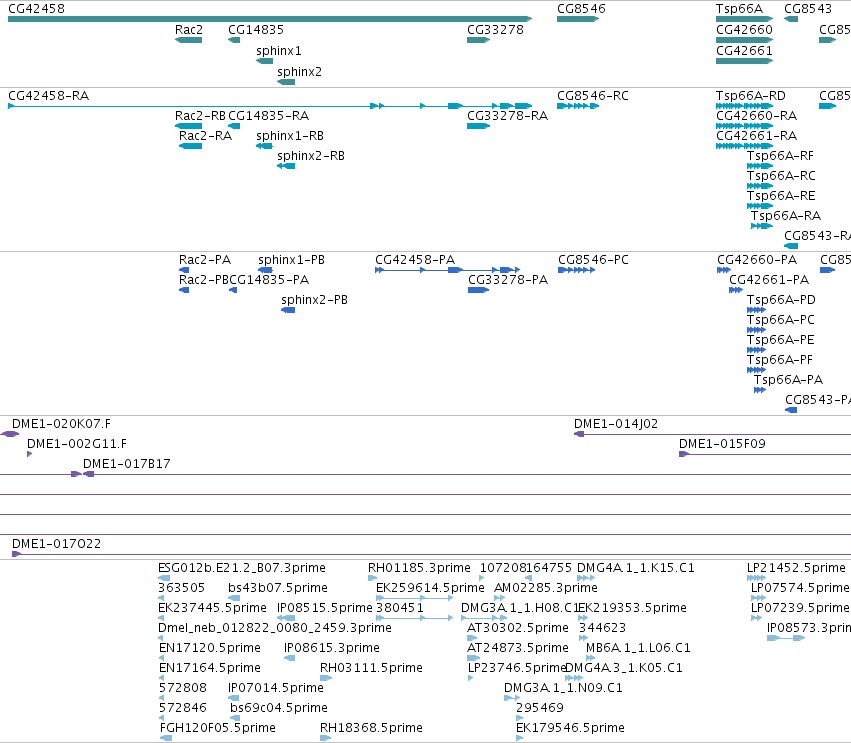851x743 pixels.
Task: Select clone label DME1-014J02
Action: (x=616, y=424)
